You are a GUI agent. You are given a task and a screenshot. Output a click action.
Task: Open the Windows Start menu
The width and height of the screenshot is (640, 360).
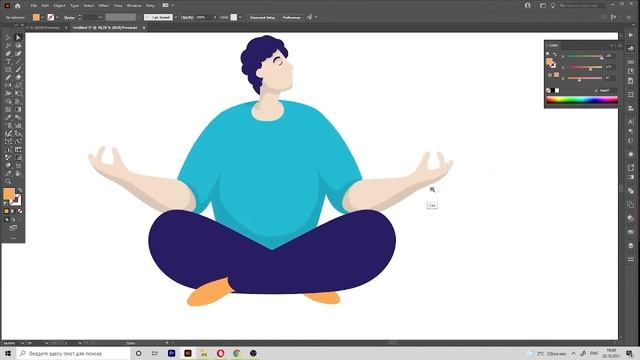click(8, 353)
